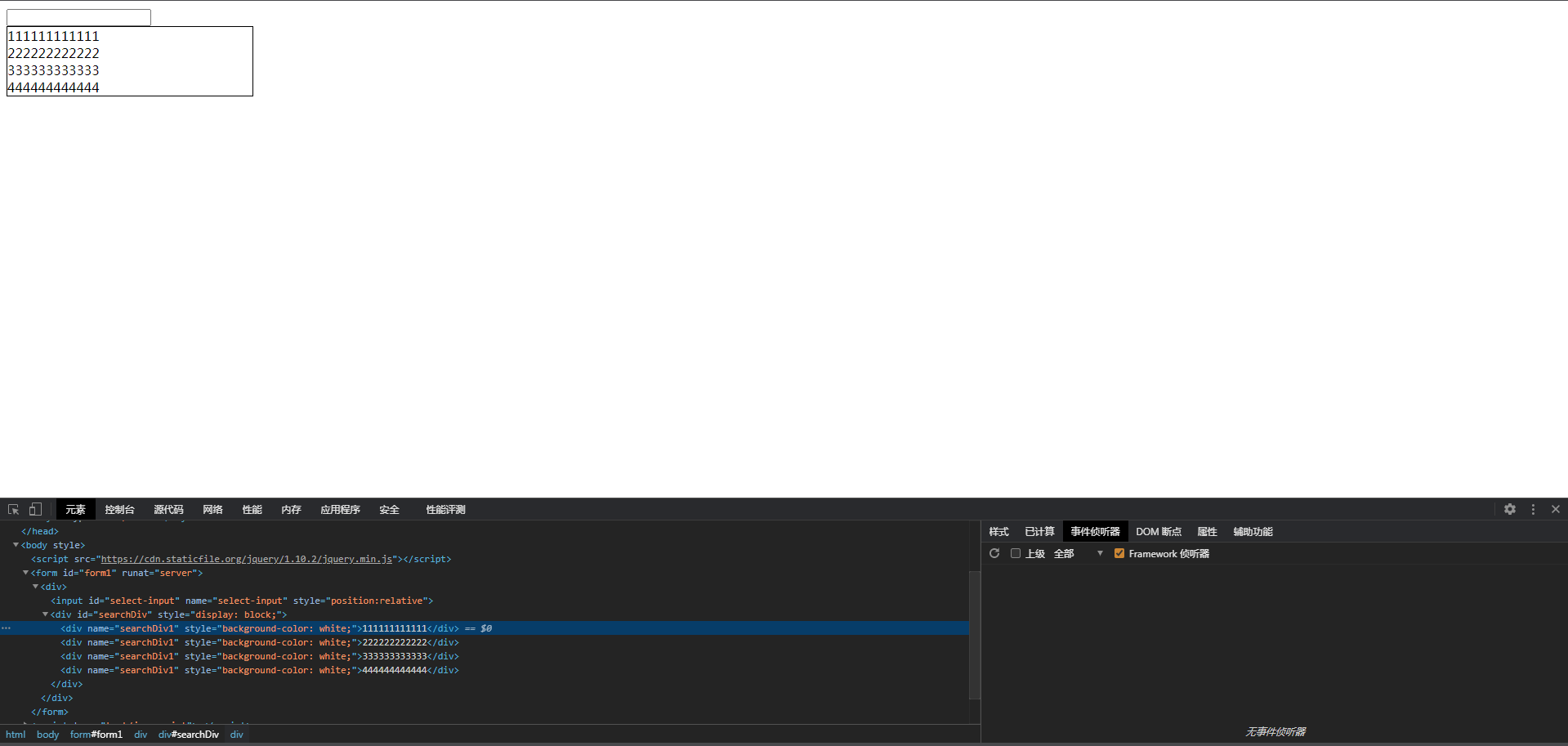Open DevTools more options menu
The height and width of the screenshot is (746, 1568).
click(1533, 509)
